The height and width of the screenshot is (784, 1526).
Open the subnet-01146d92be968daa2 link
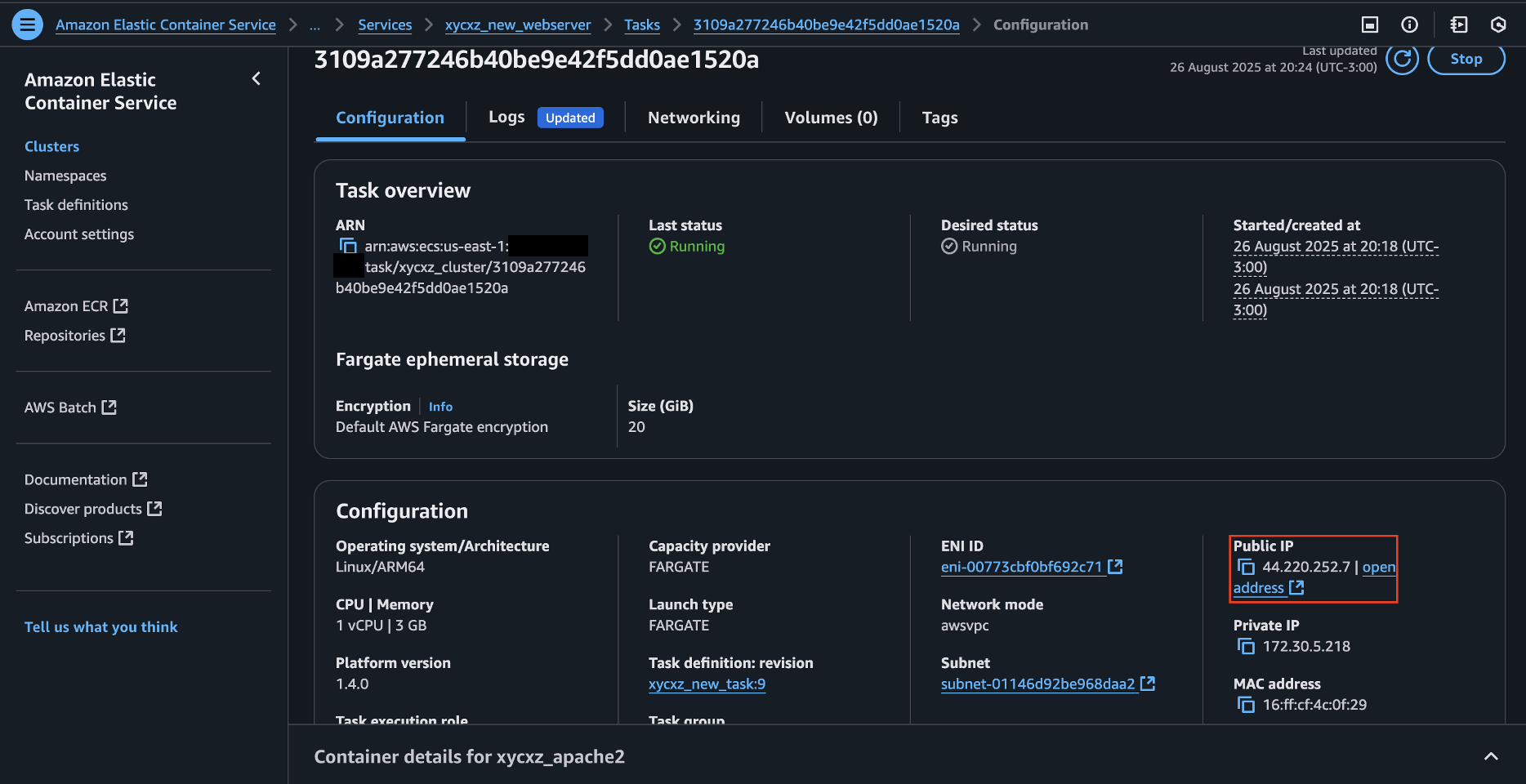pyautogui.click(x=1037, y=684)
